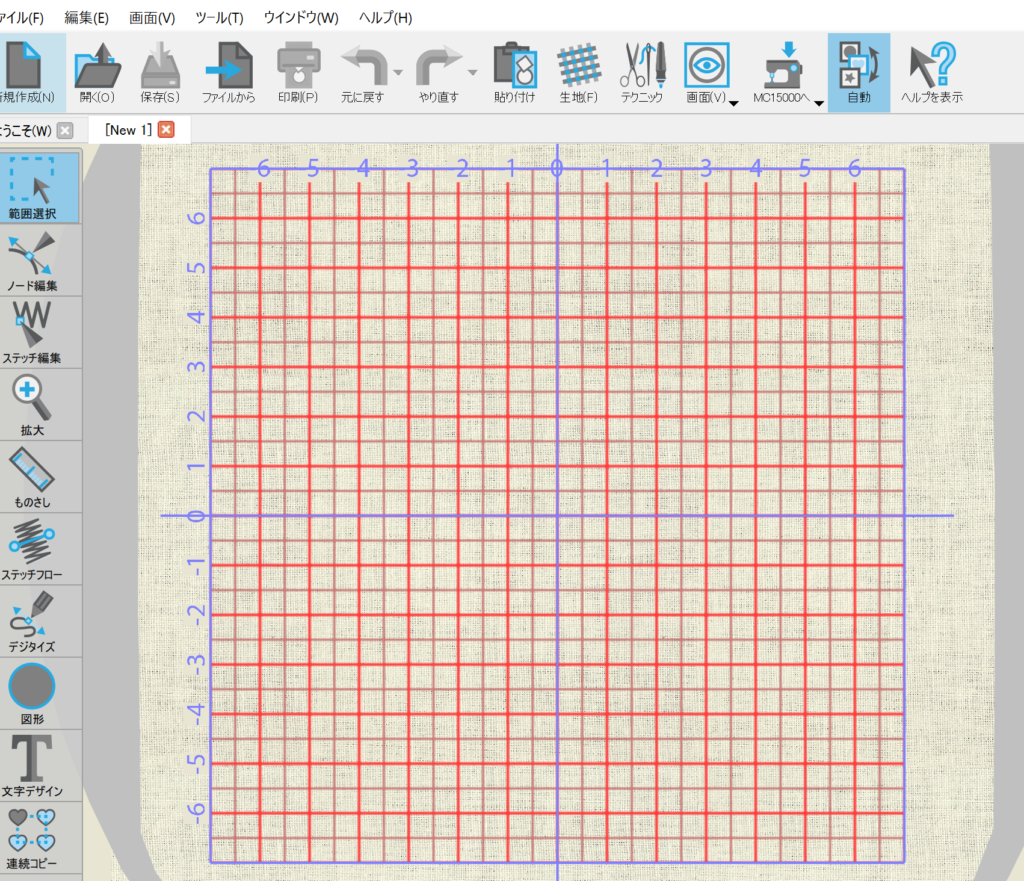Click the ヘルプを表示 help button
Viewport: 1024px width, 881px height.
[x=932, y=73]
